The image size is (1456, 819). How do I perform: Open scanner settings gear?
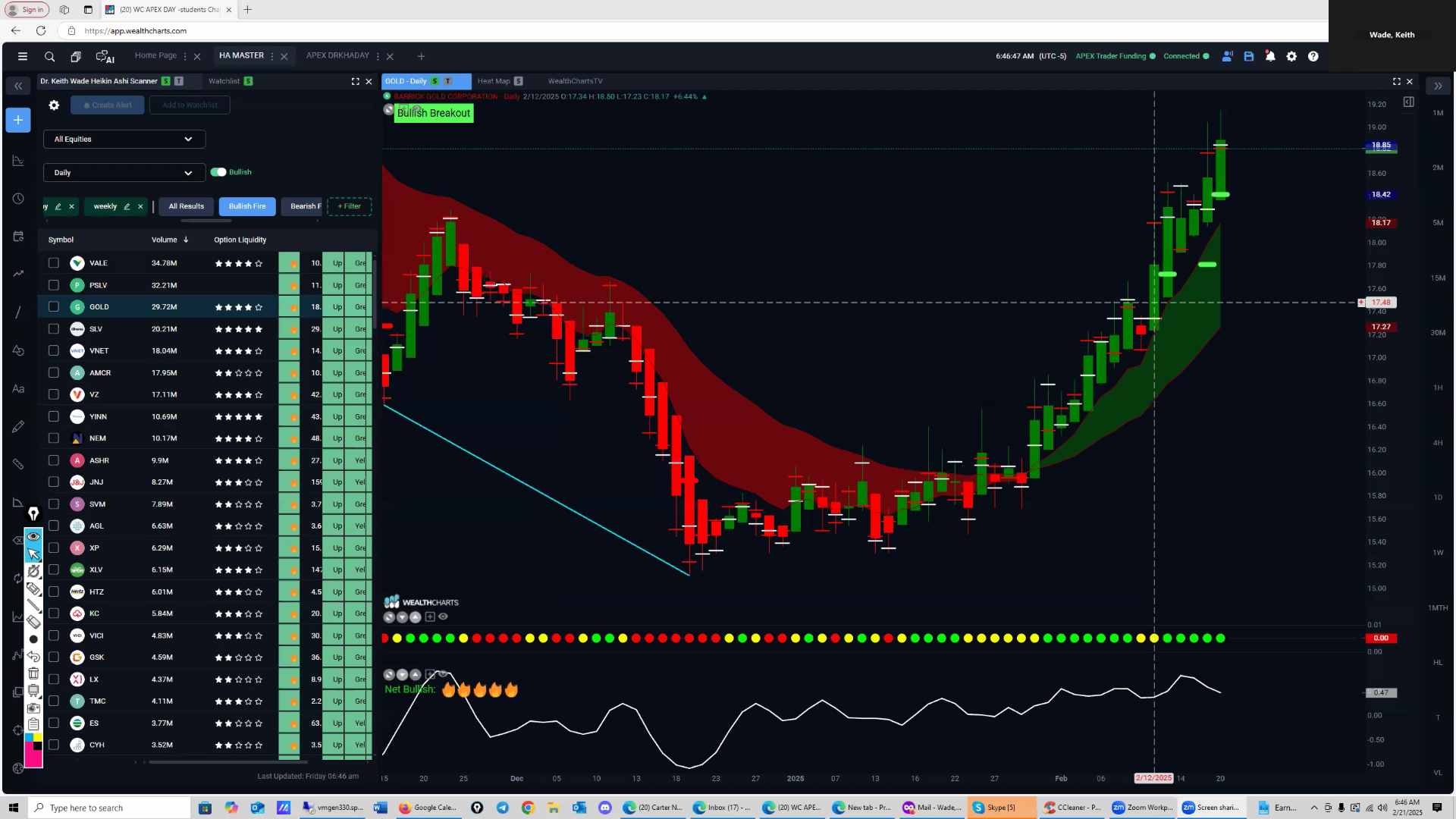pyautogui.click(x=54, y=105)
